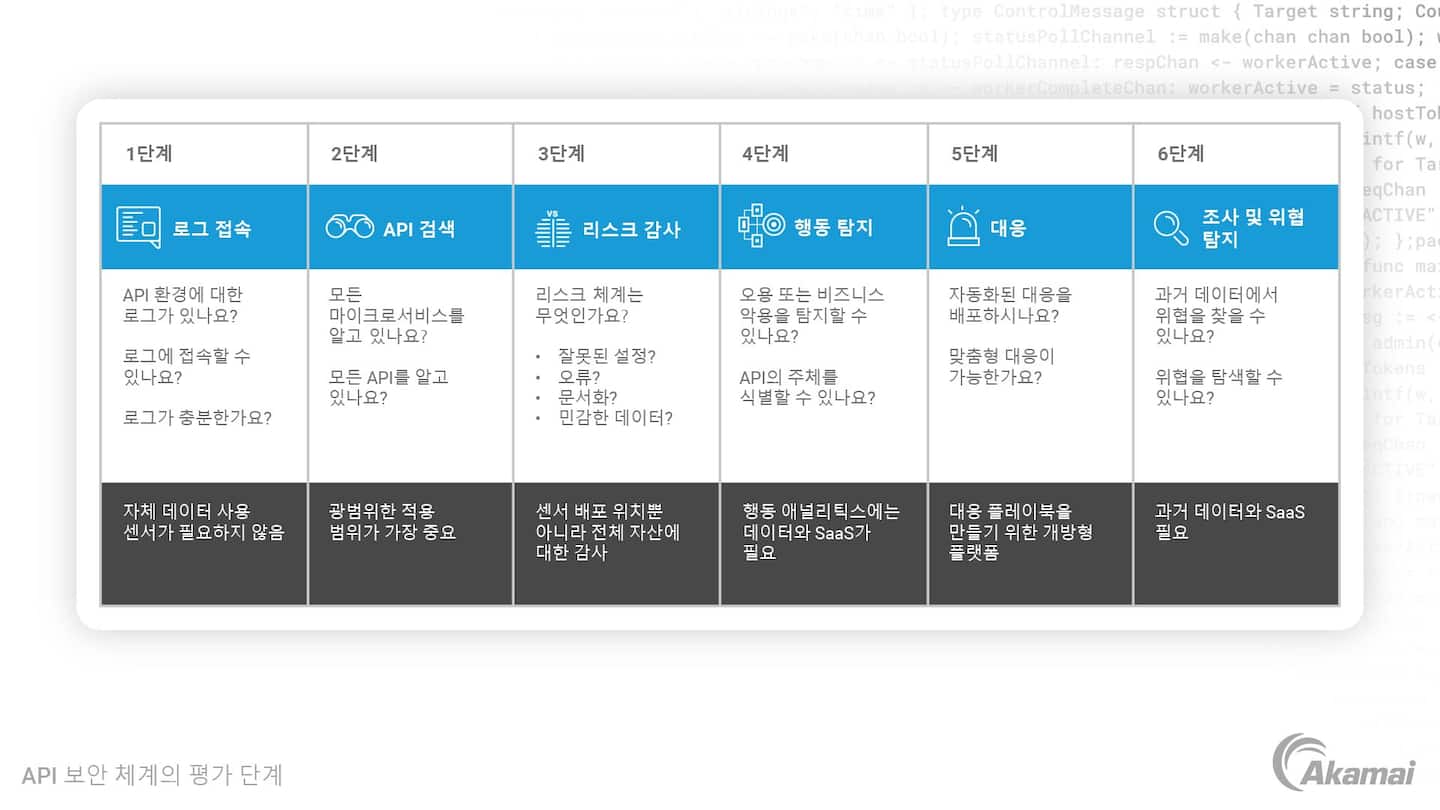
Task: Click the 과거 데이터와 SaaS 필요 footer cell
Action: click(x=1229, y=522)
